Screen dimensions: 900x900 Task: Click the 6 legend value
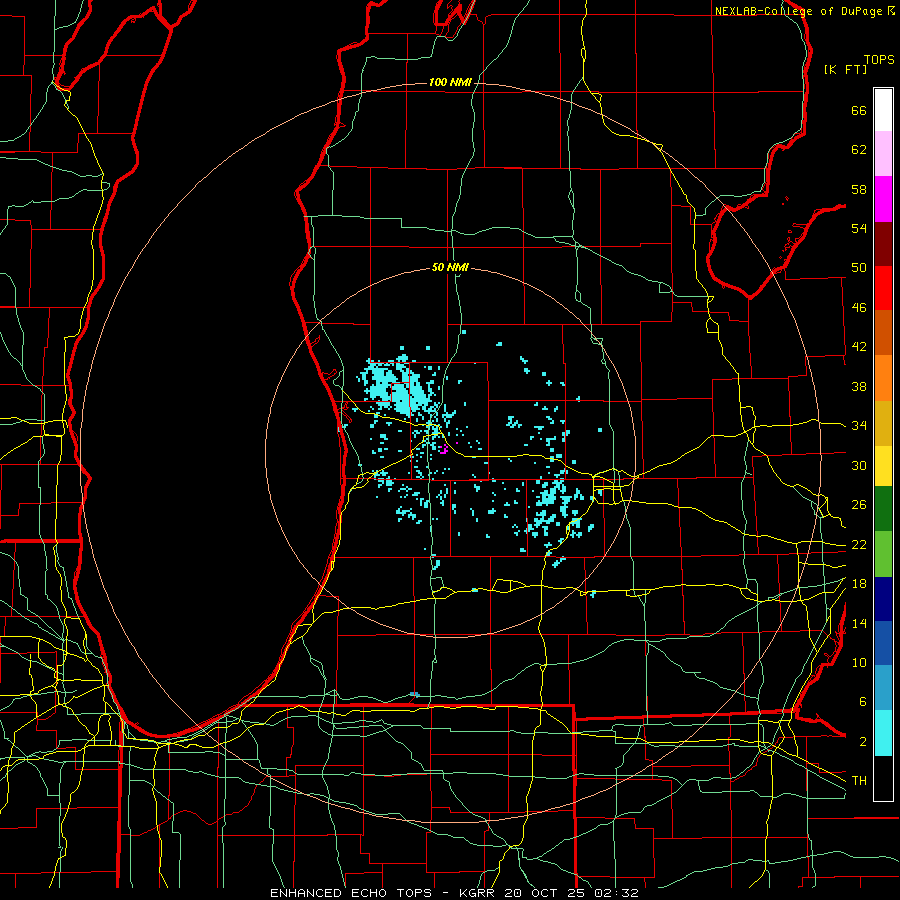click(863, 701)
